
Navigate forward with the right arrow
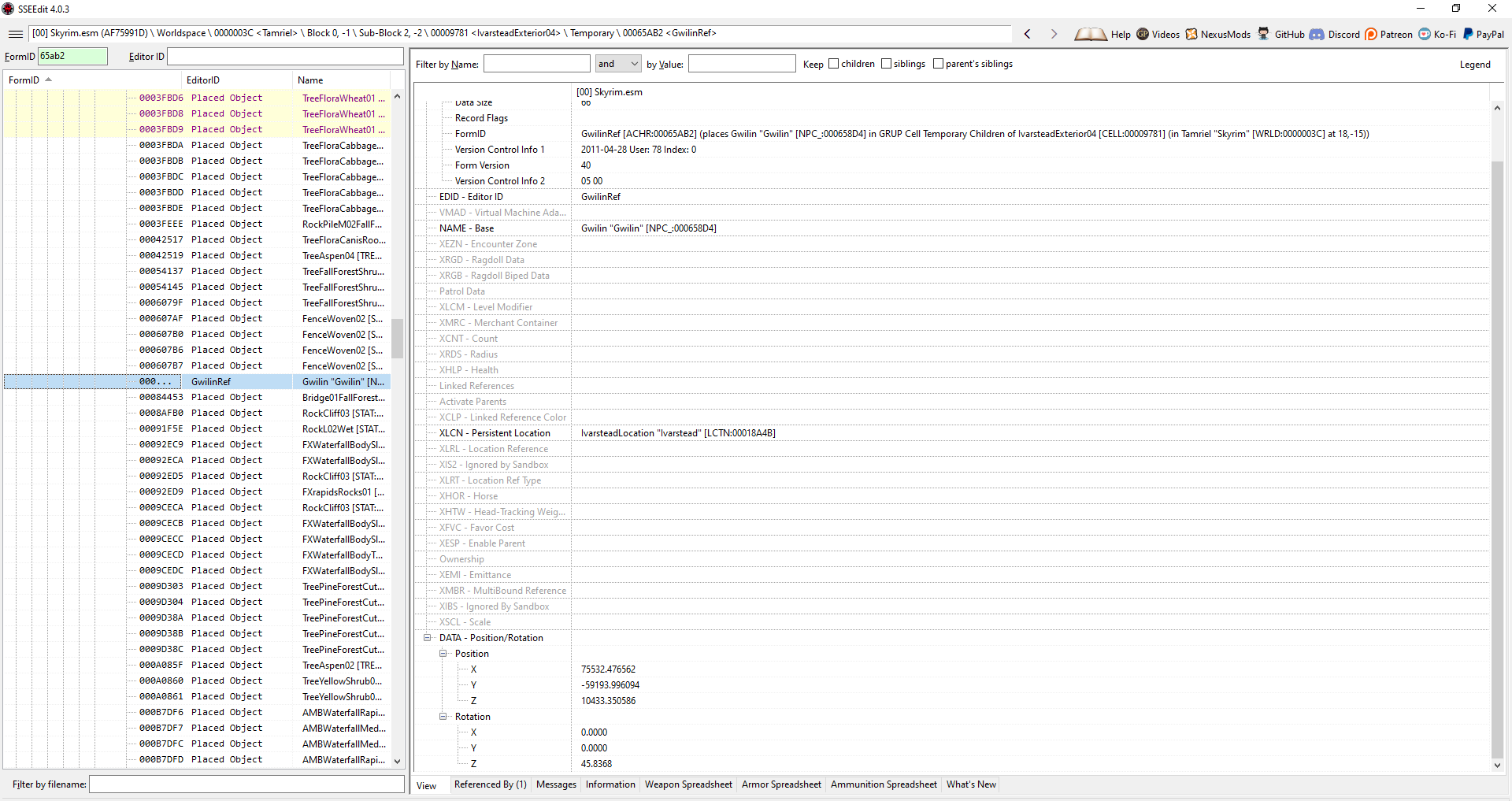click(1054, 34)
